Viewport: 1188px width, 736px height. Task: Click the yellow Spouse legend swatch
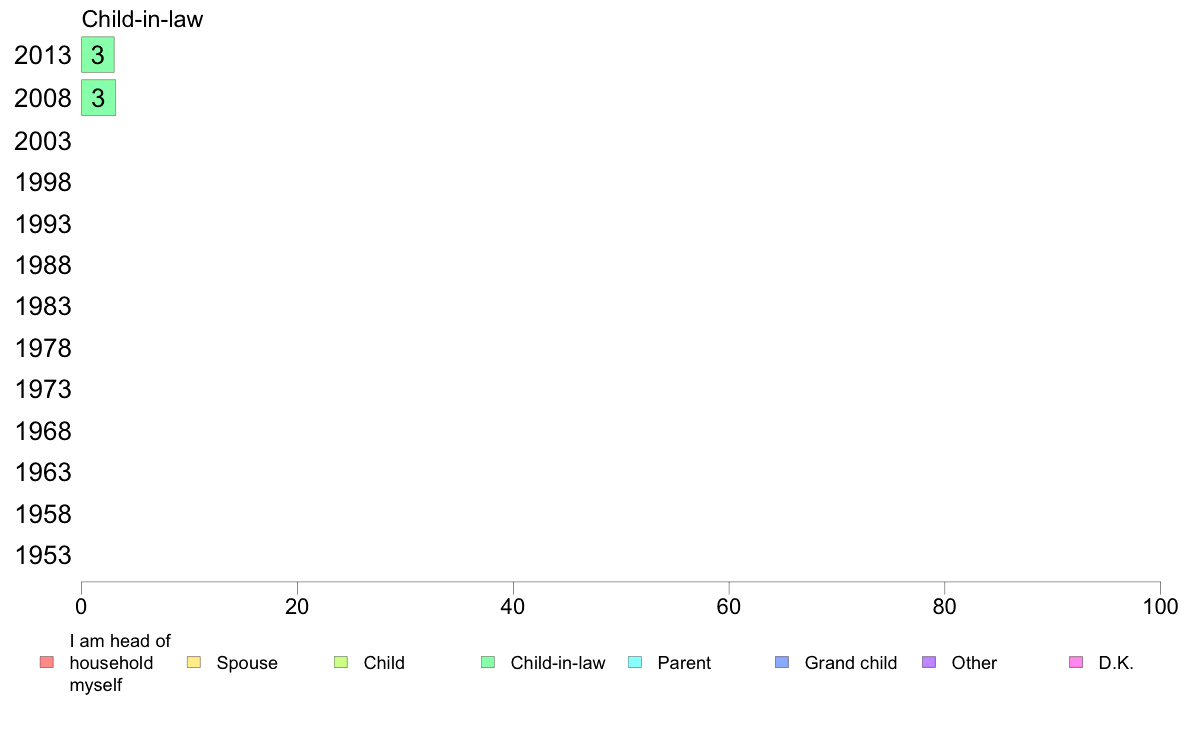(194, 662)
